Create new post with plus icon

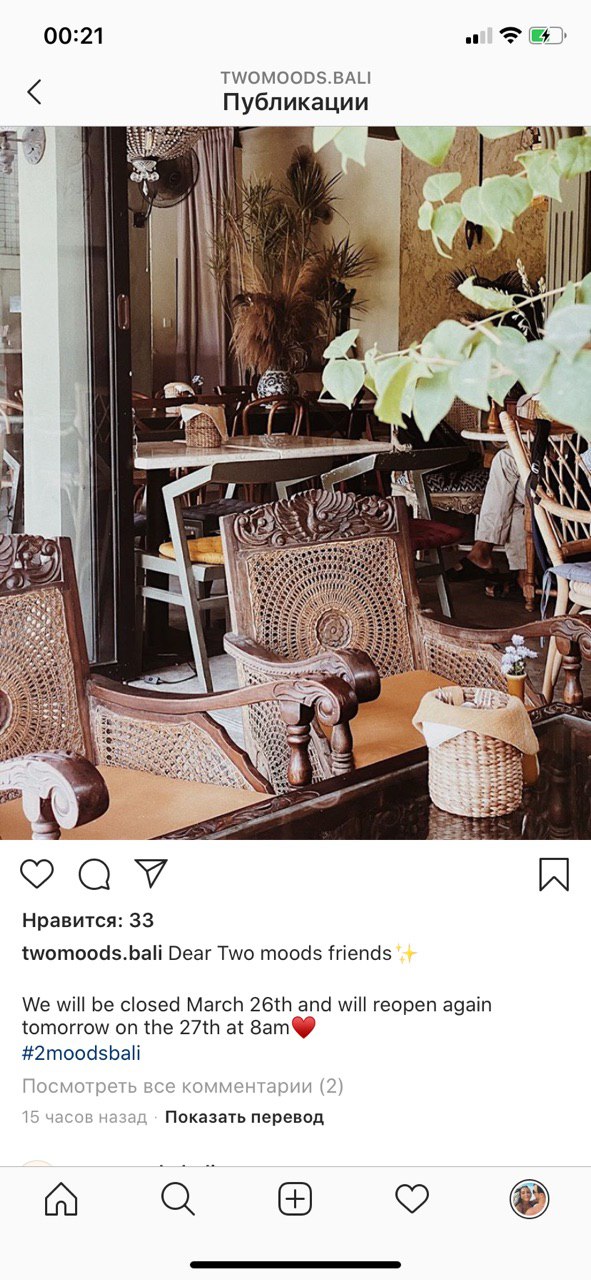click(295, 1198)
